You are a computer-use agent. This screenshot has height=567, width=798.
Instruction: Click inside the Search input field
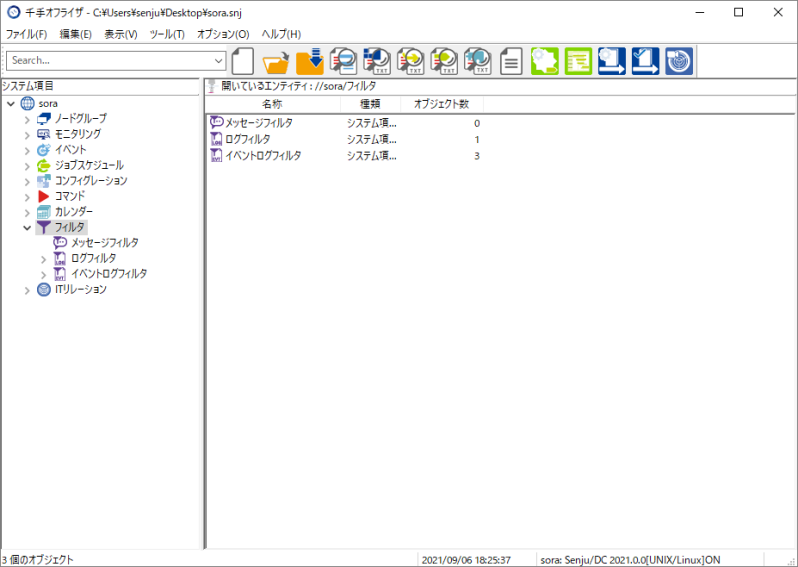[110, 61]
